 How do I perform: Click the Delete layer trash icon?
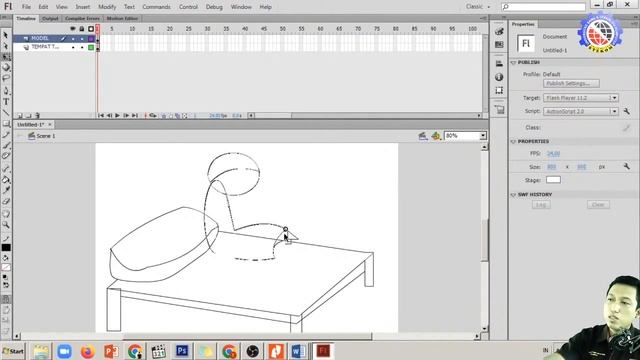pyautogui.click(x=37, y=116)
